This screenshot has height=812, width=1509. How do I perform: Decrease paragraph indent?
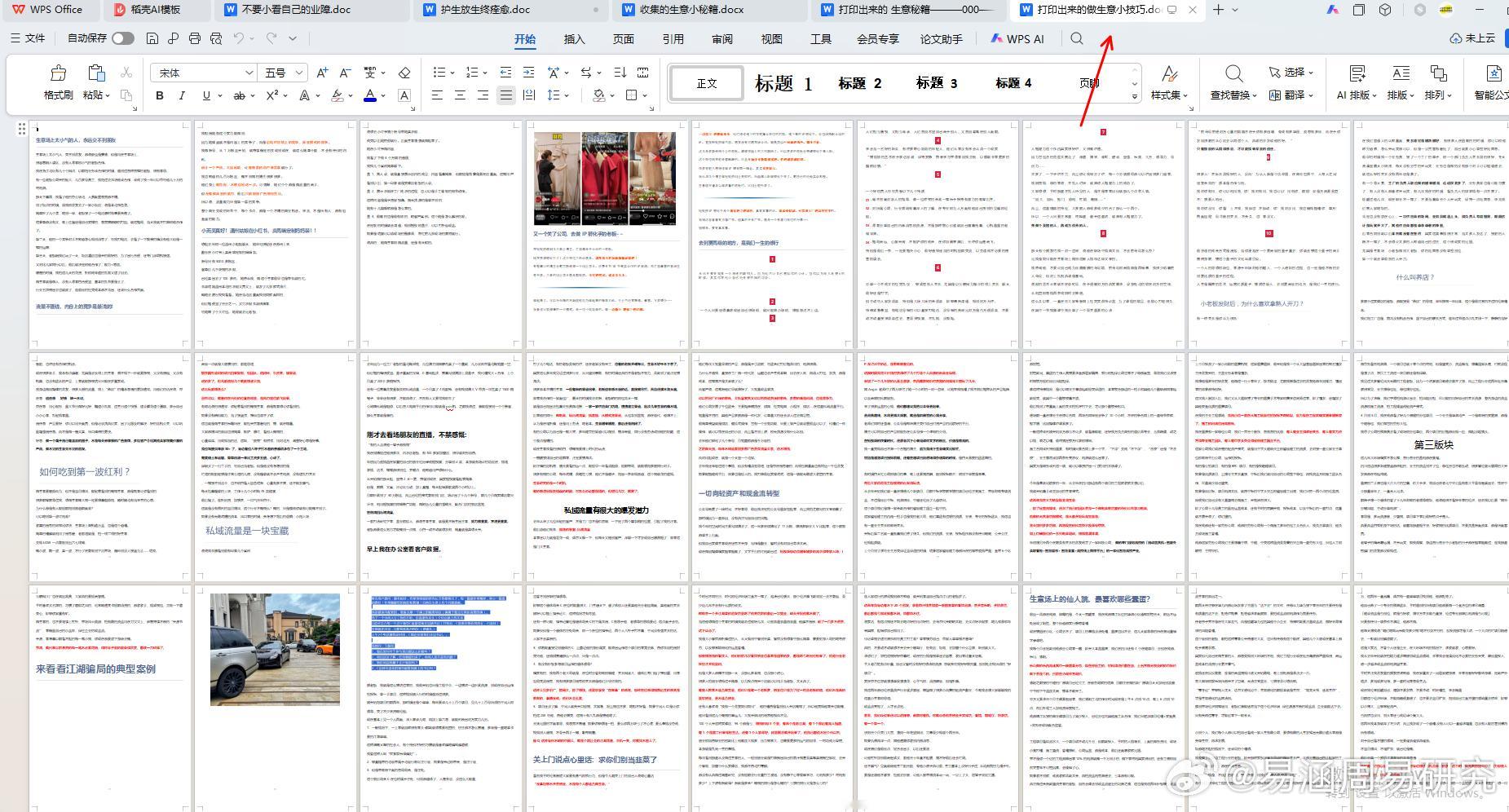(x=505, y=73)
